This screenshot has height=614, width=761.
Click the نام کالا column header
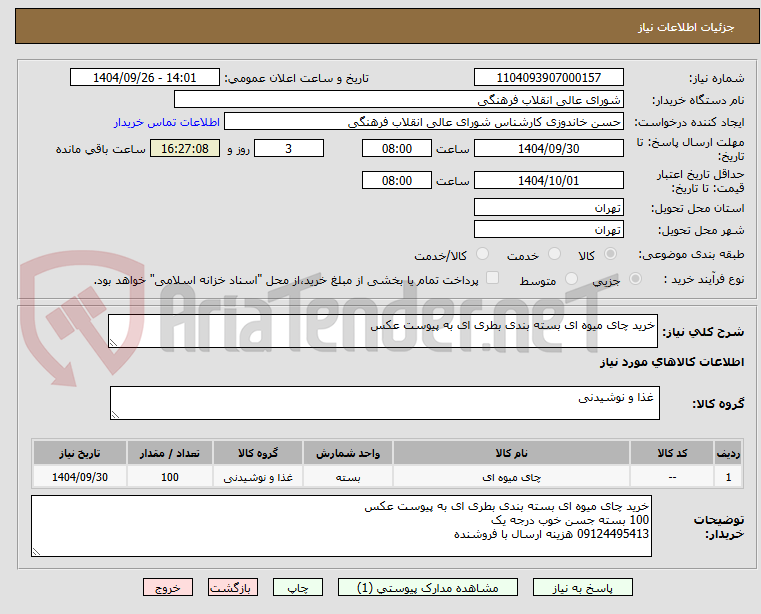[x=511, y=453]
